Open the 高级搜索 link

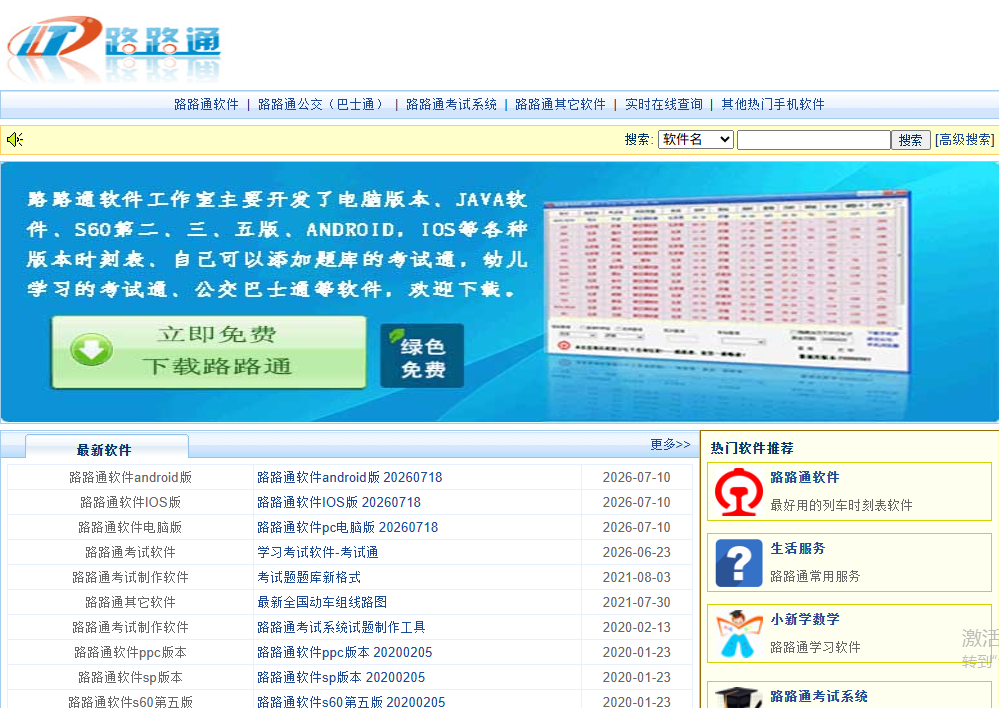[x=965, y=140]
